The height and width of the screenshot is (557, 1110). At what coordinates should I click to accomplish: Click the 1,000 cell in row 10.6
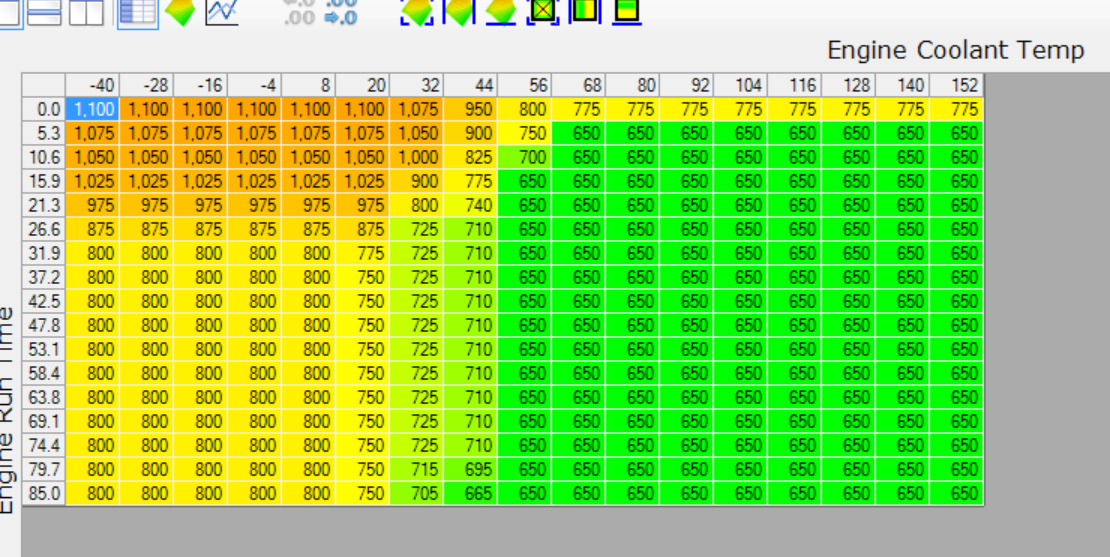point(417,157)
